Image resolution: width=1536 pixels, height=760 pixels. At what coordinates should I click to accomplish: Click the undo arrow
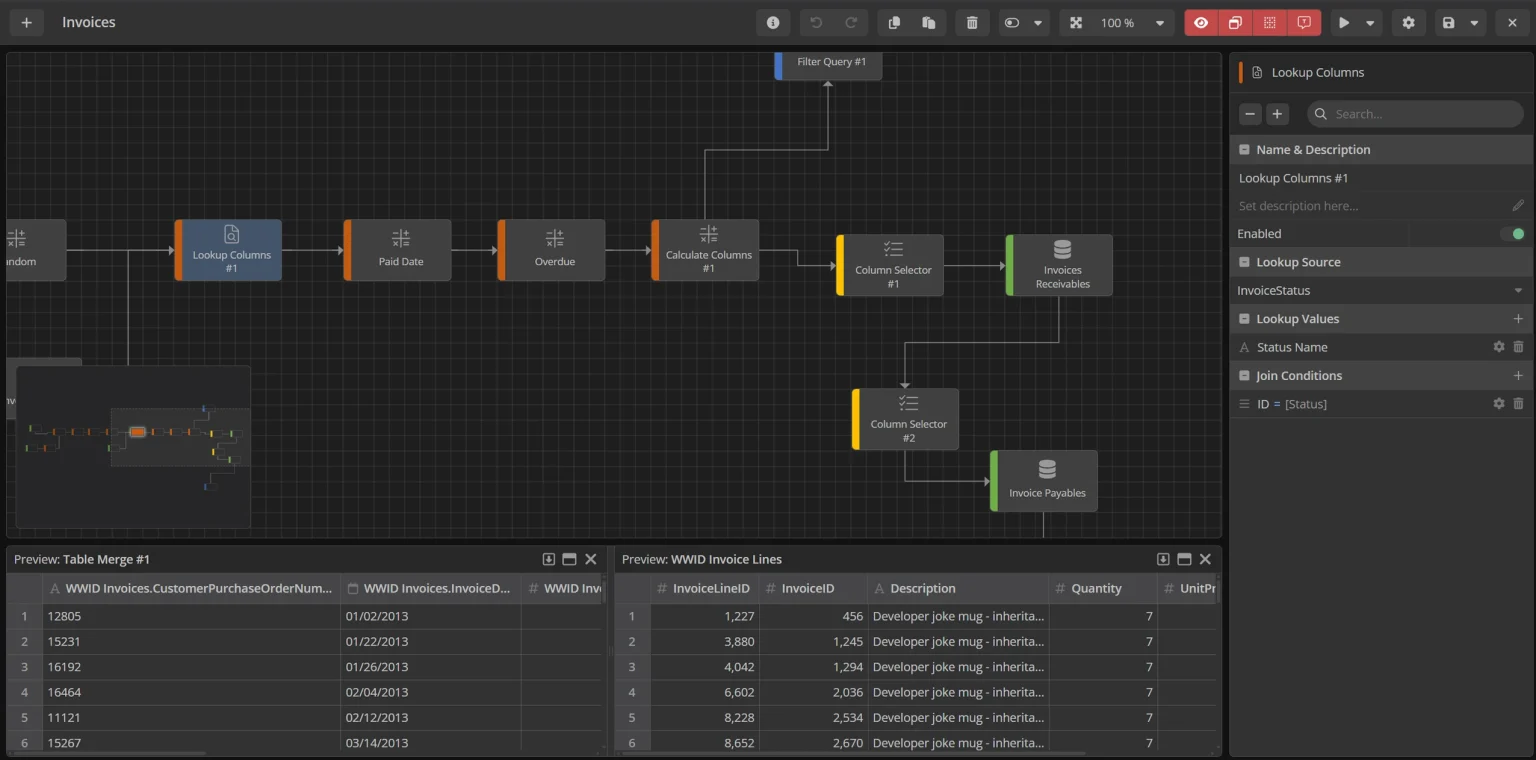click(817, 23)
